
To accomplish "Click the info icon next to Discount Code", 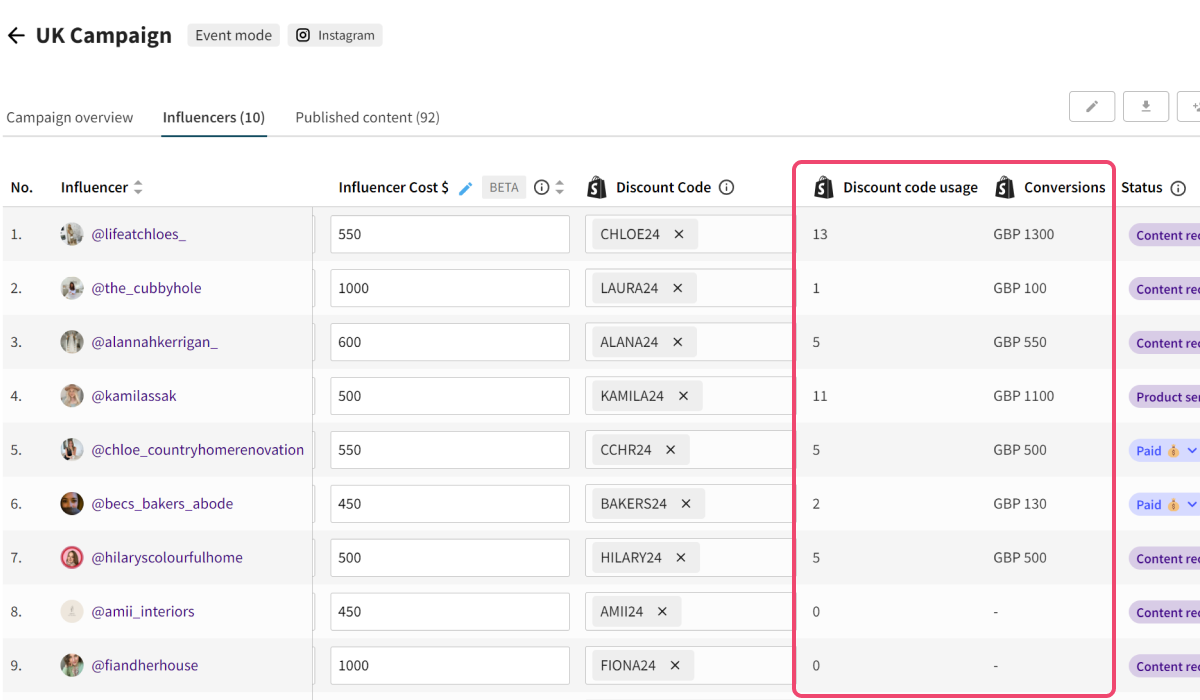I will tap(726, 187).
